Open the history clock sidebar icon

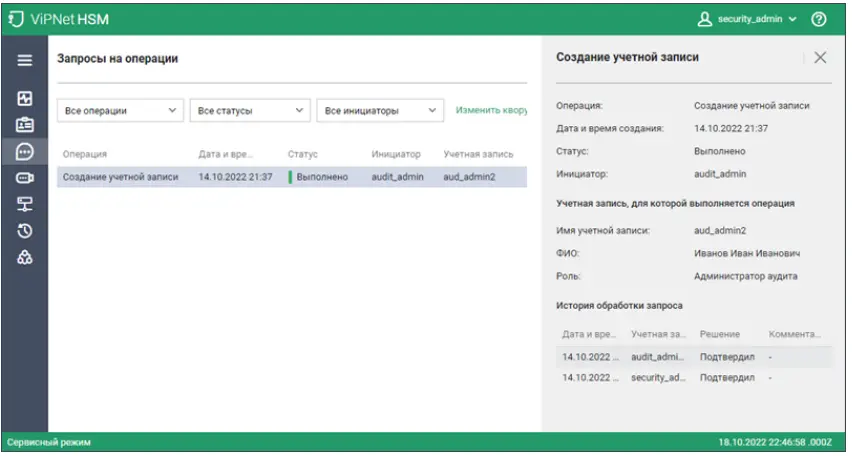pos(25,230)
